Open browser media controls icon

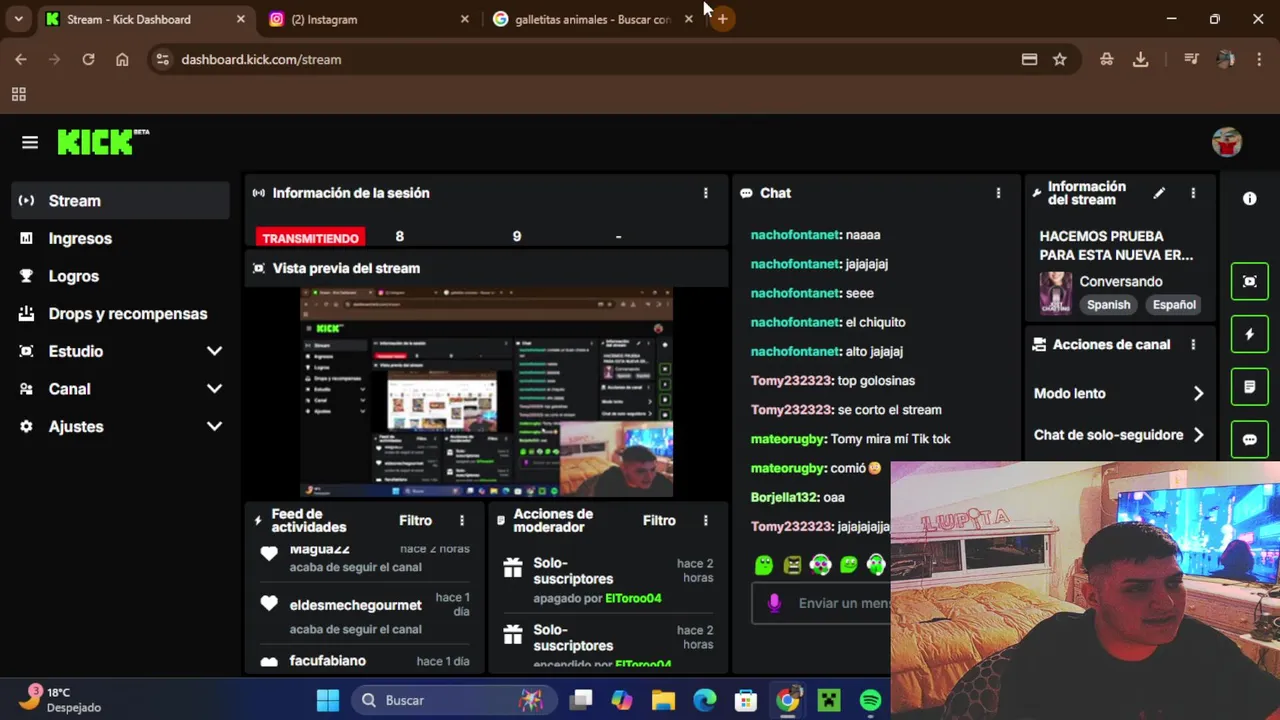point(1191,59)
